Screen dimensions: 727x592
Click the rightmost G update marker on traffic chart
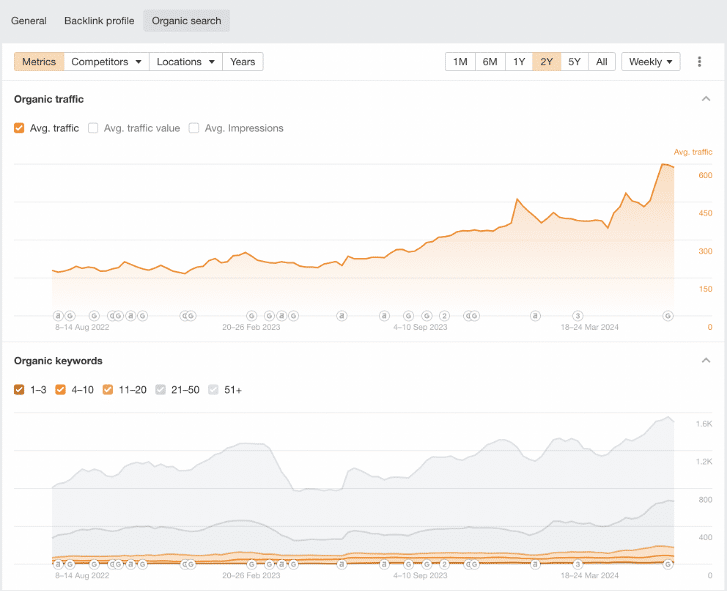[667, 315]
